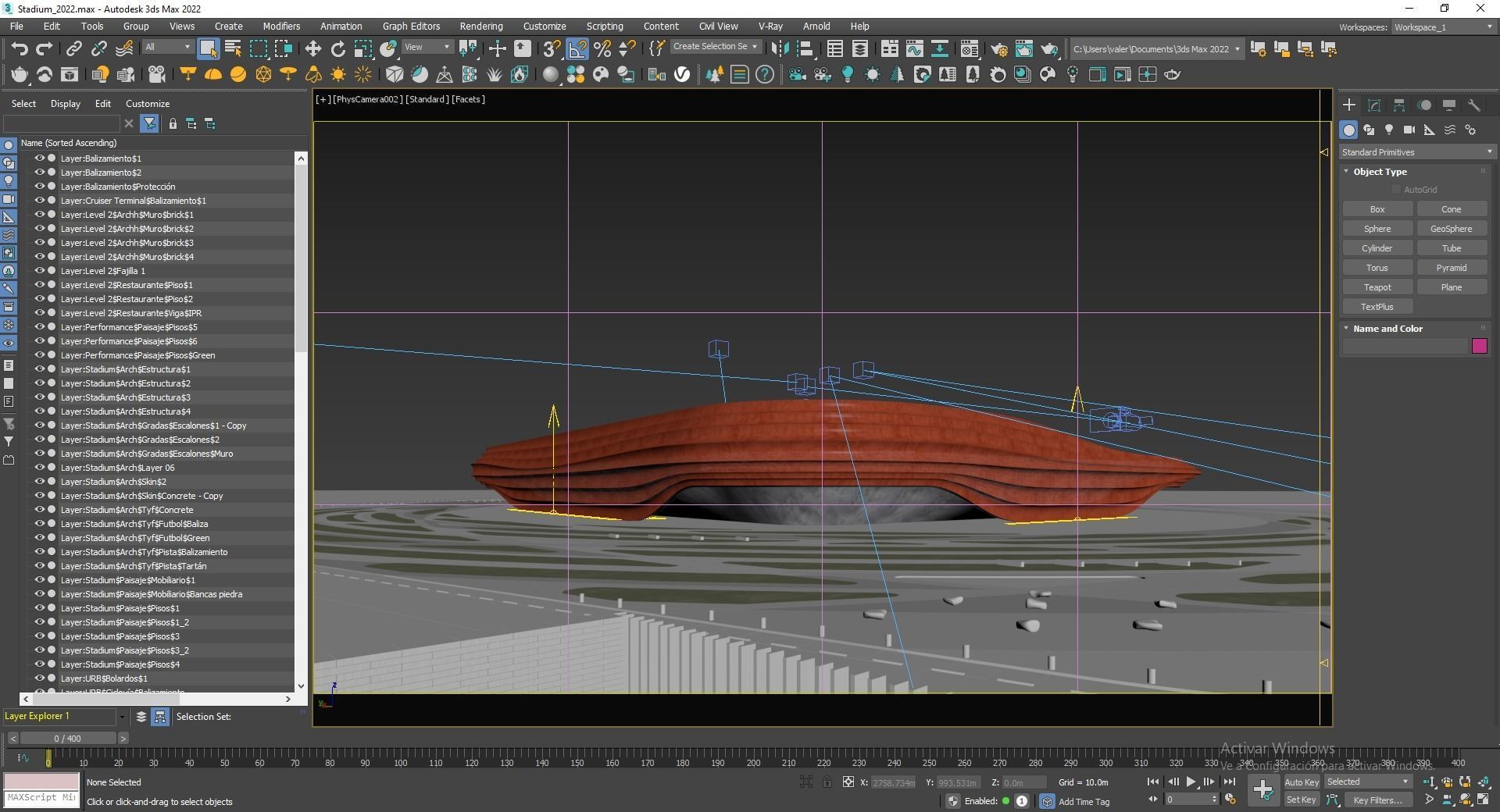Click the Teapot primitive button
The height and width of the screenshot is (812, 1500).
click(x=1377, y=287)
